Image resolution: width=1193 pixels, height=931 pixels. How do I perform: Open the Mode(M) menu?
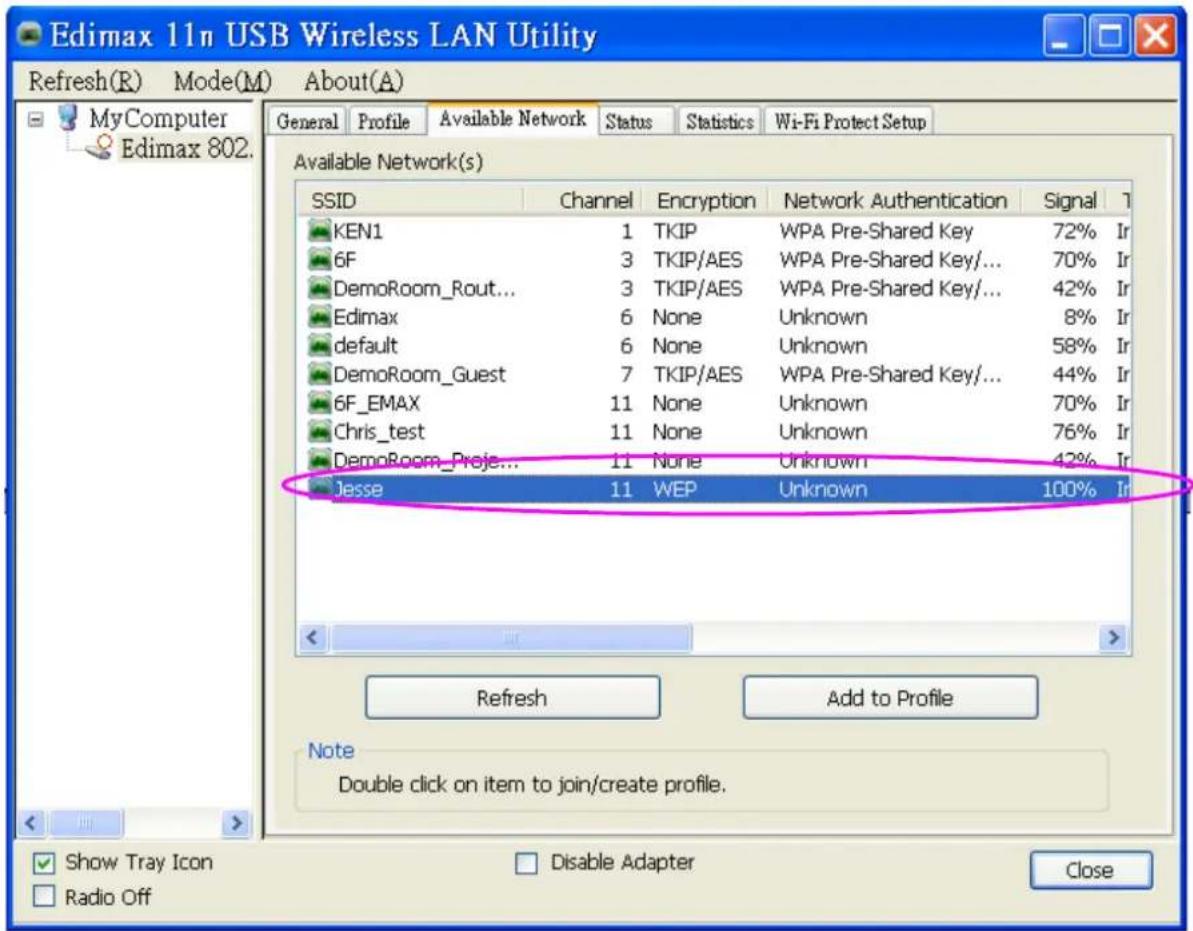[x=222, y=81]
